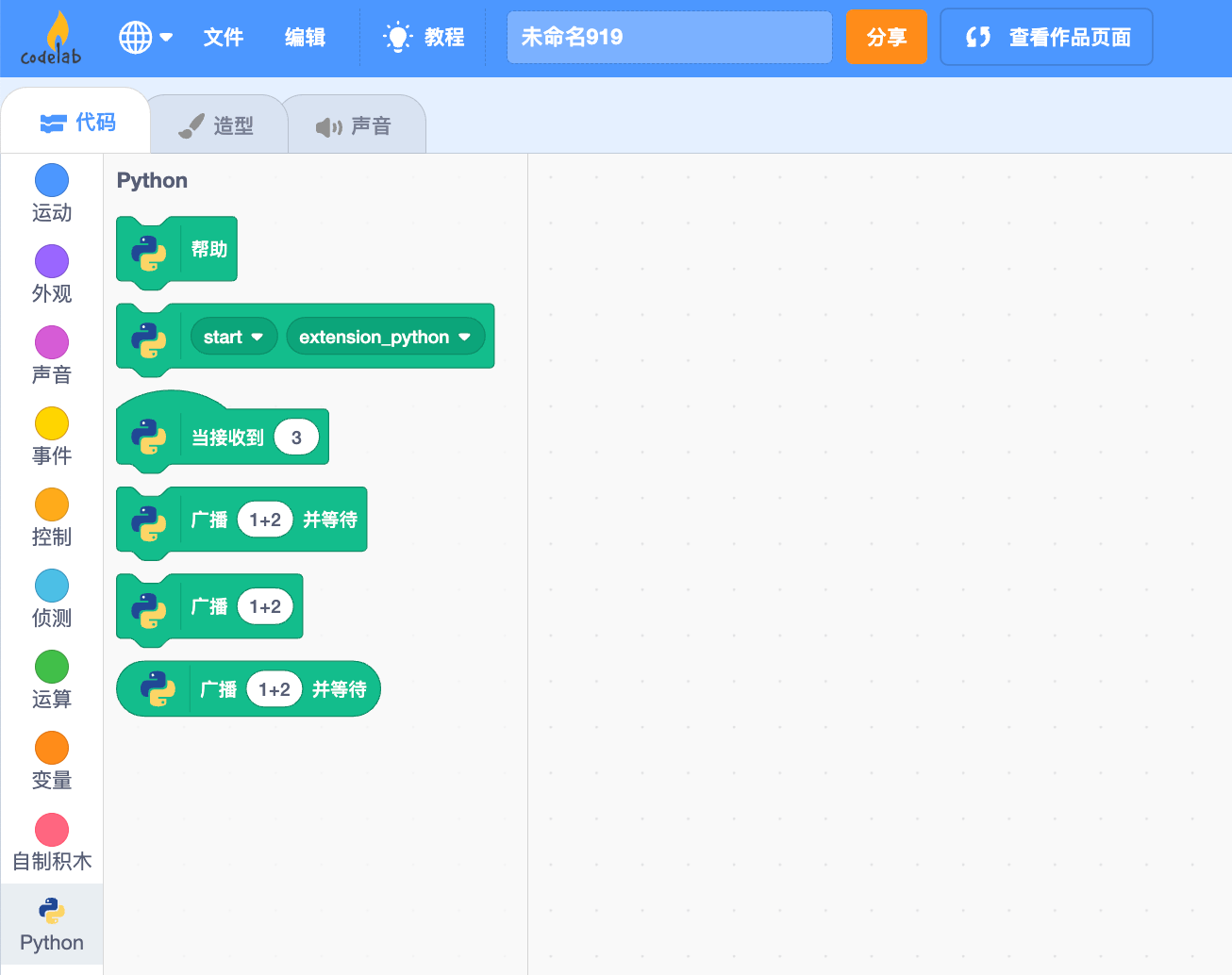Switch to the 造型 tab
This screenshot has width=1232, height=975.
pyautogui.click(x=217, y=124)
